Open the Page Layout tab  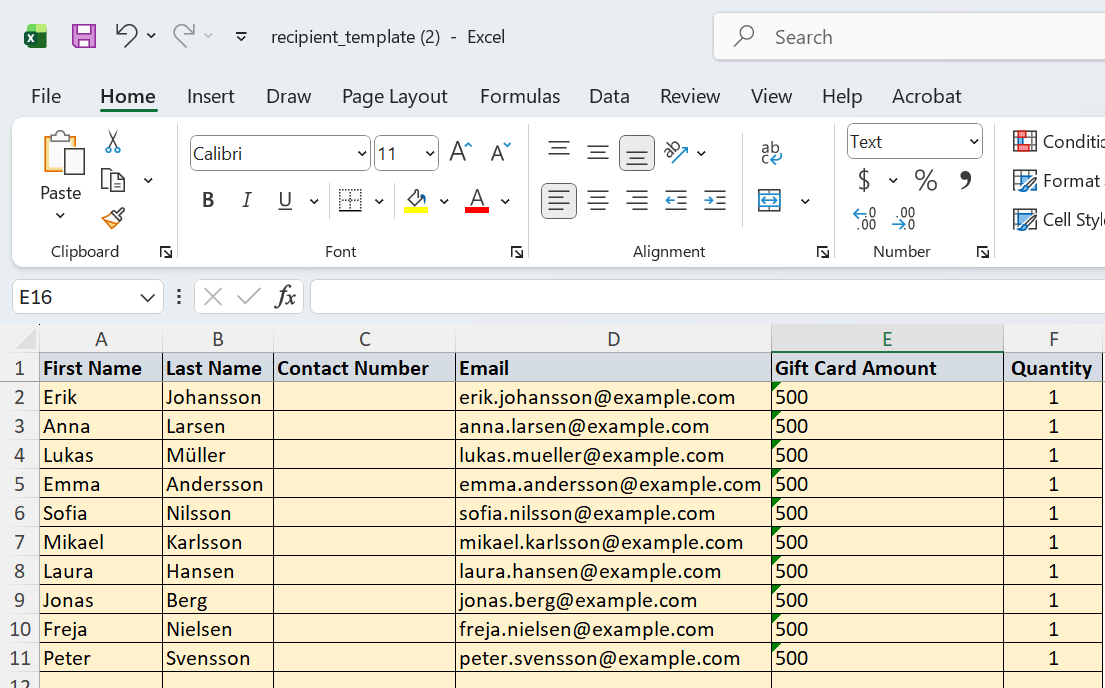click(395, 97)
